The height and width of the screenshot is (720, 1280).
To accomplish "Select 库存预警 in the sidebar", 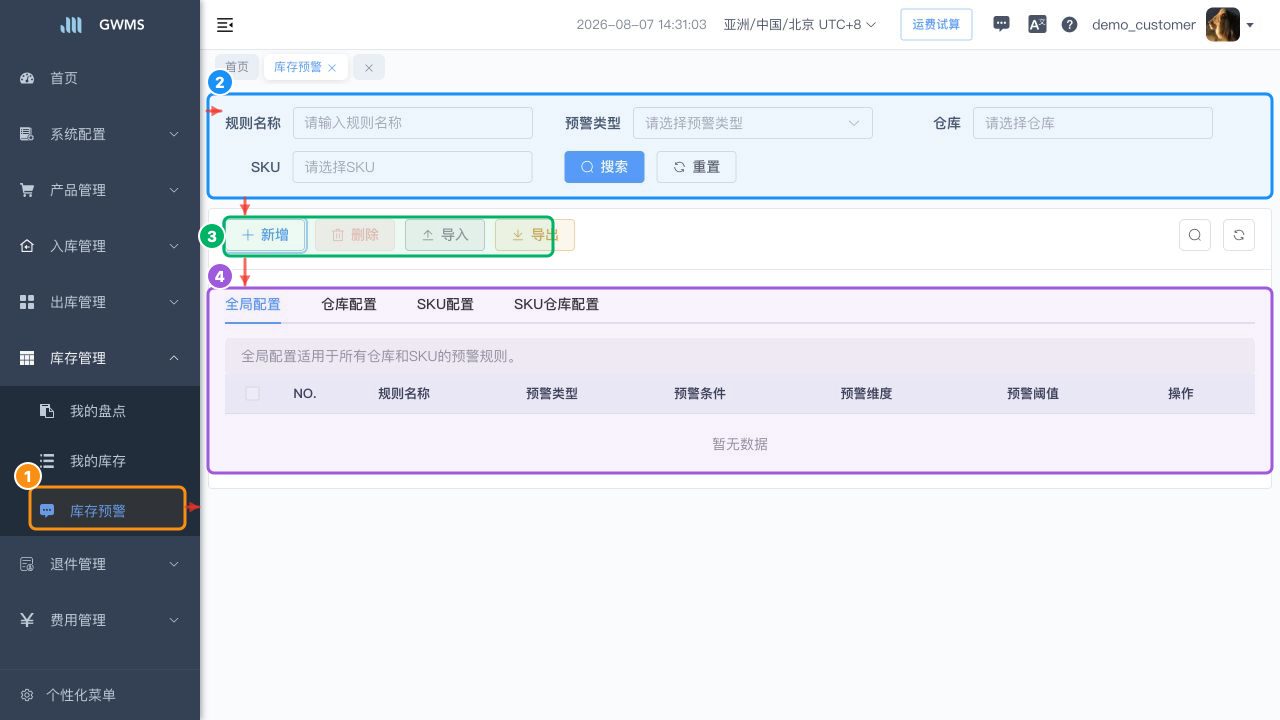I will point(100,511).
